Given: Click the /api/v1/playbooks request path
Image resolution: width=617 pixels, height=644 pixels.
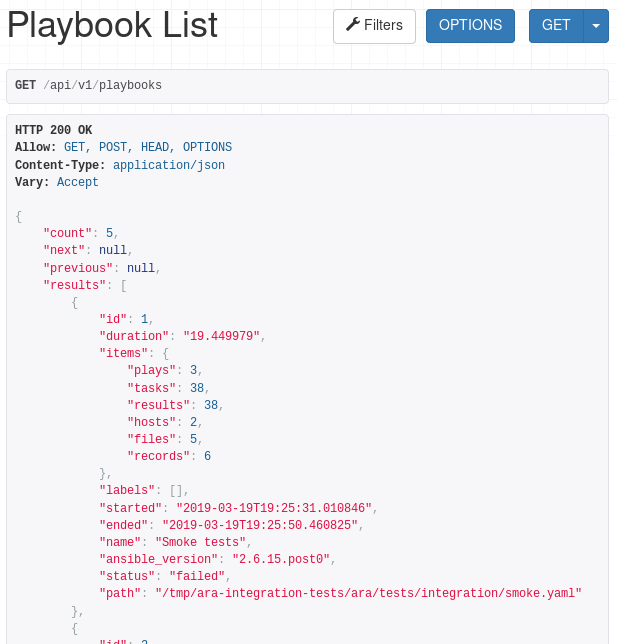Looking at the screenshot, I should point(102,86).
